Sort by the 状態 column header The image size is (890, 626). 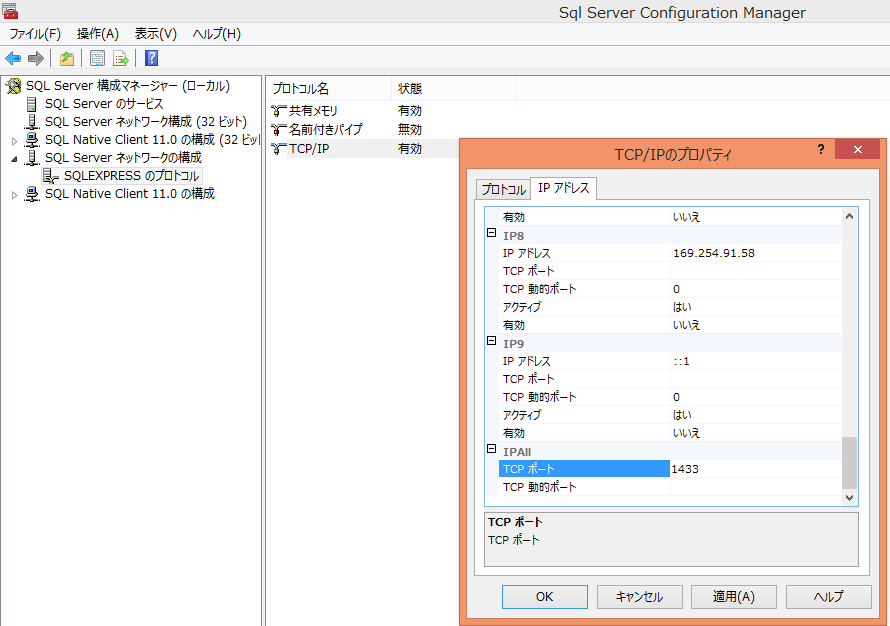(454, 89)
